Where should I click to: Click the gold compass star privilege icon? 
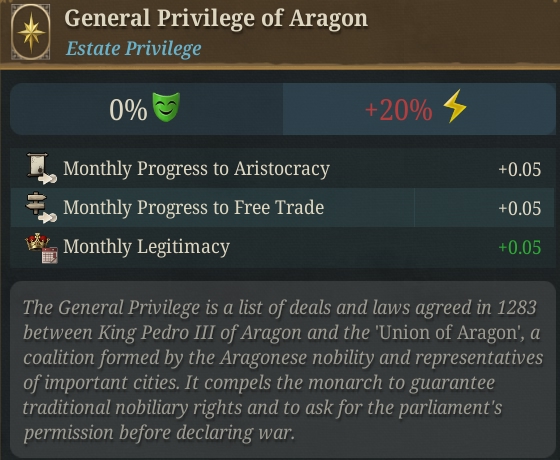pyautogui.click(x=31, y=32)
